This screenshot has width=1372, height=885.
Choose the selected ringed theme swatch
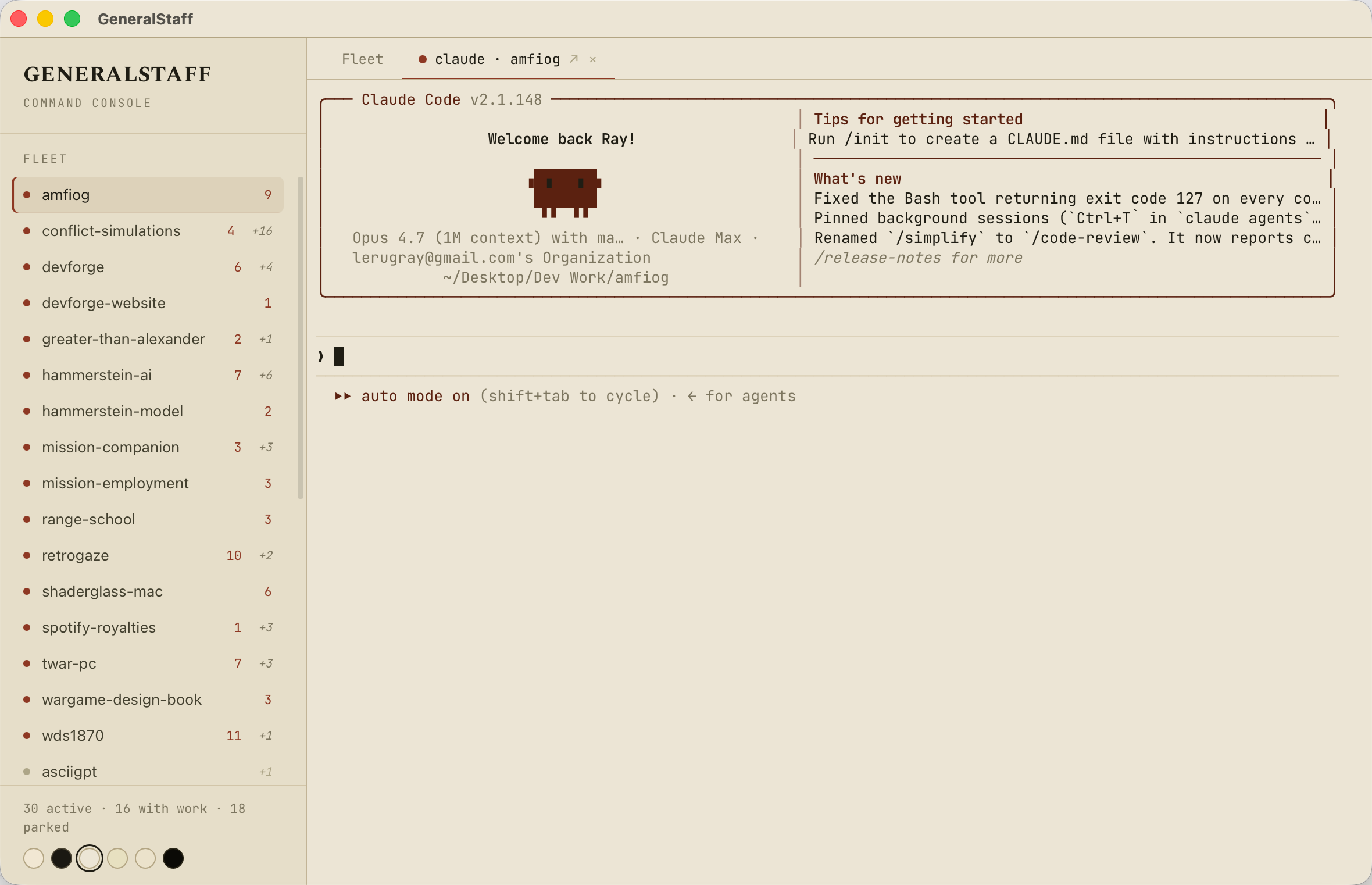[90, 858]
